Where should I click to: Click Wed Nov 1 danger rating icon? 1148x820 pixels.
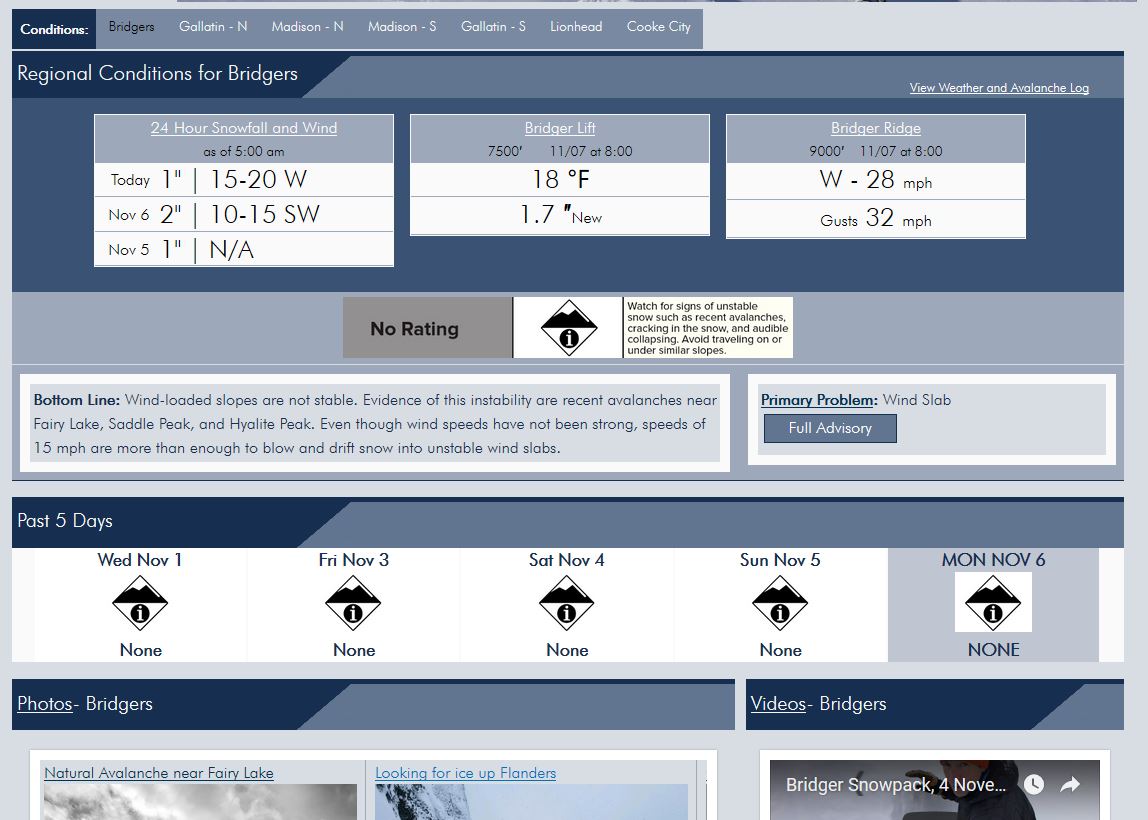tap(140, 603)
